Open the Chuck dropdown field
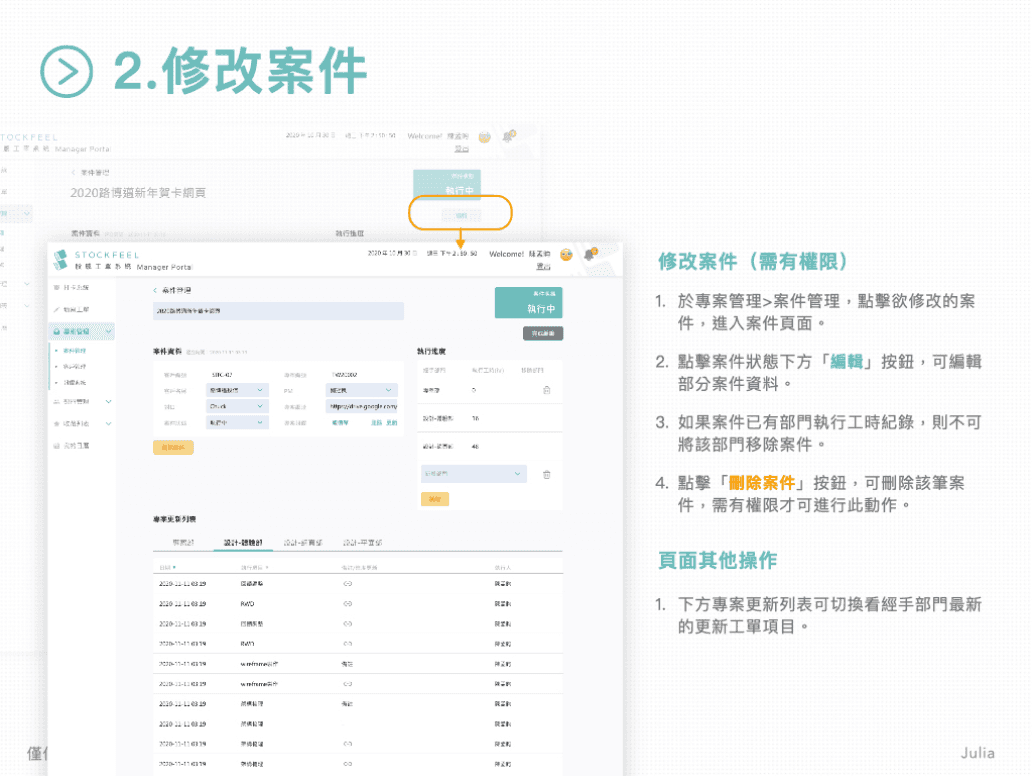The width and height of the screenshot is (1032, 776). click(x=237, y=407)
